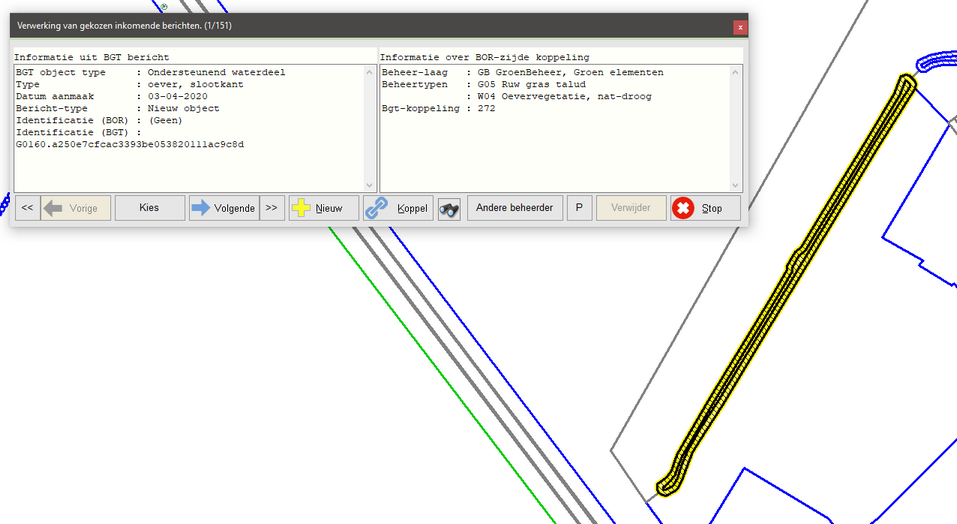The height and width of the screenshot is (524, 957).
Task: Click the binoculars search icon button
Action: tap(449, 209)
